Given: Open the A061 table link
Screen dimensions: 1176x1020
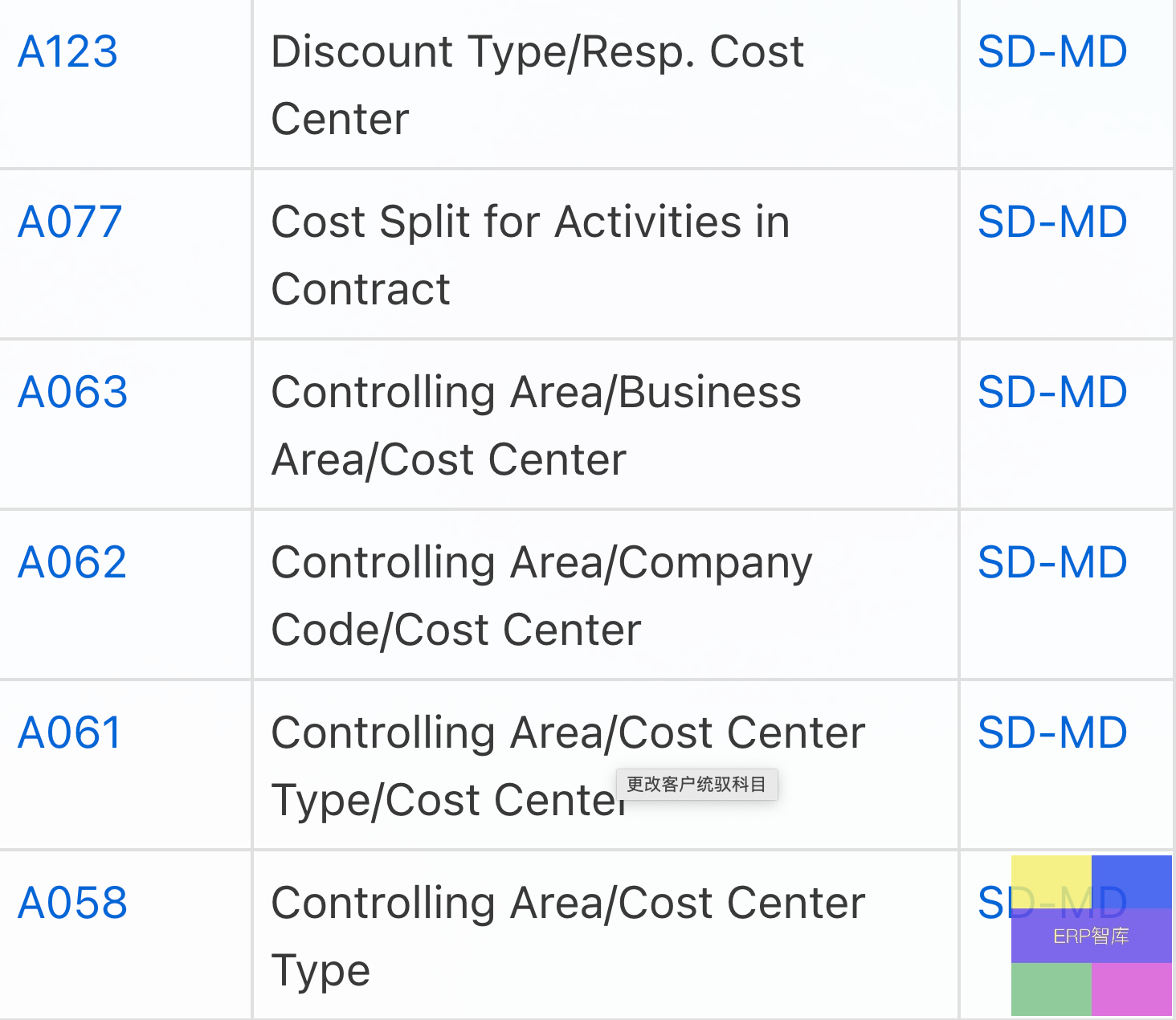Looking at the screenshot, I should [70, 733].
